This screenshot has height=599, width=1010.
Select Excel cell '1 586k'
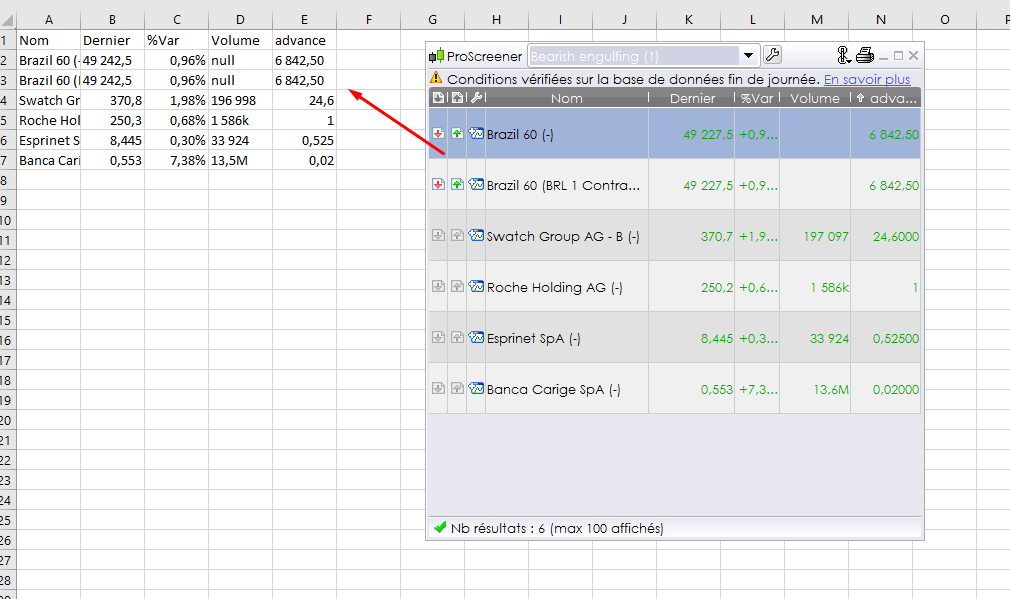coord(240,120)
